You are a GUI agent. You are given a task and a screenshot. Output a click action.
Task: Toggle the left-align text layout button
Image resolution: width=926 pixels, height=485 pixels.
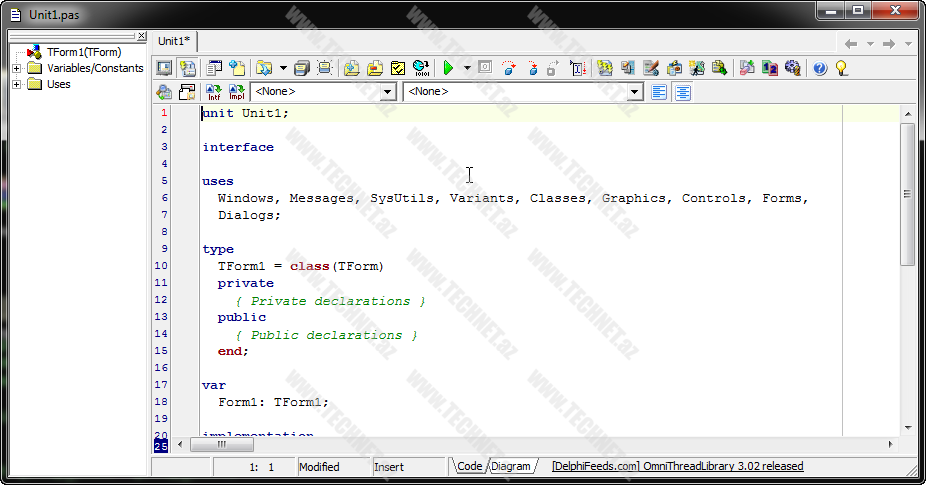(659, 92)
